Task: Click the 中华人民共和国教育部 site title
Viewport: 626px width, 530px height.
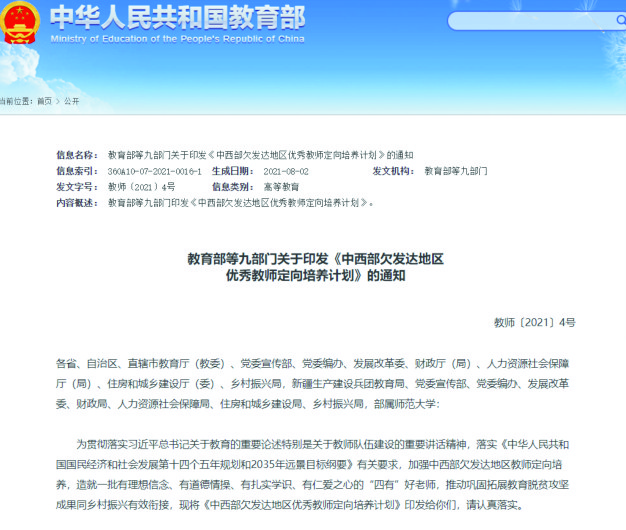Action: 177,18
